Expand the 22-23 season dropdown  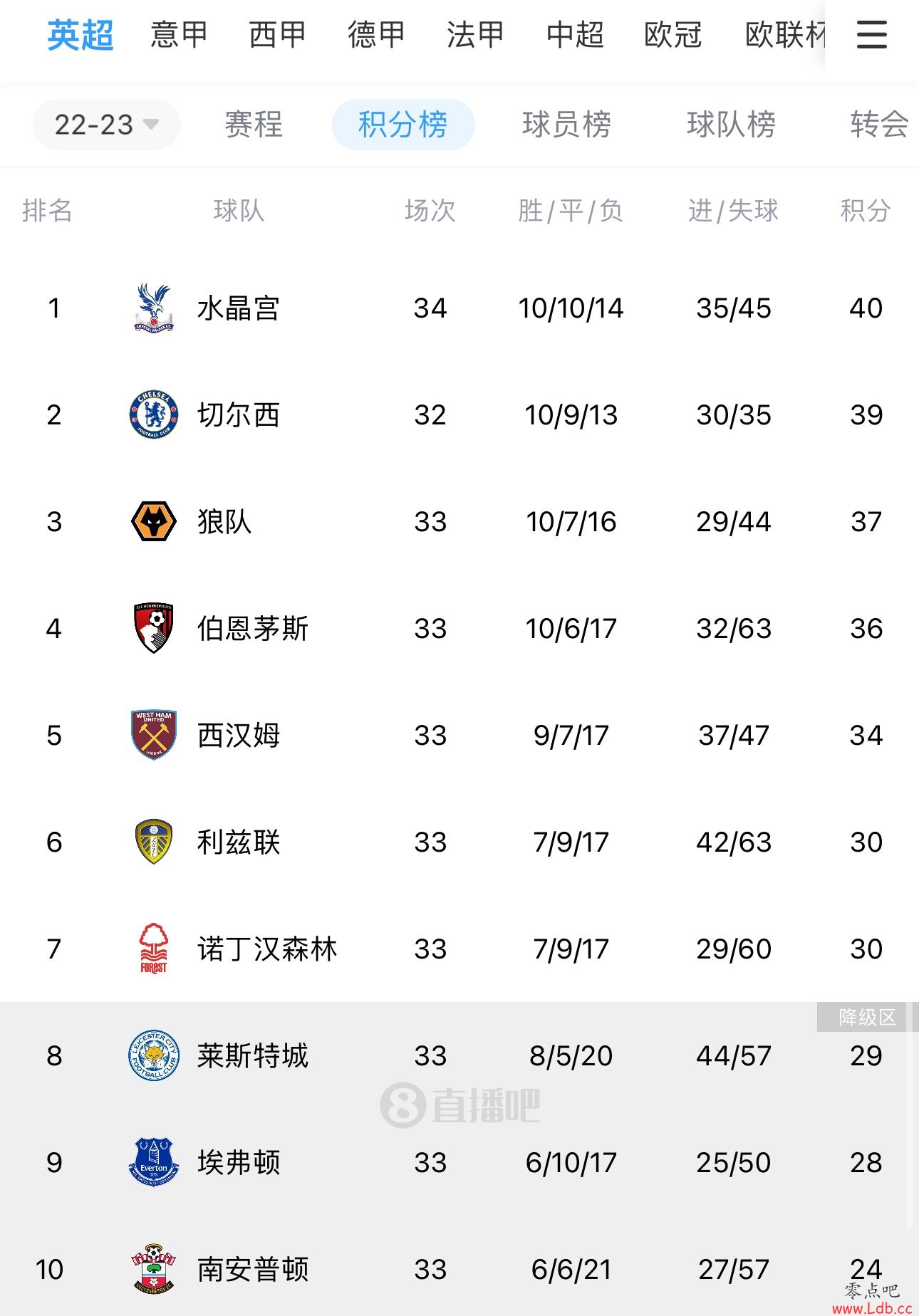[106, 125]
